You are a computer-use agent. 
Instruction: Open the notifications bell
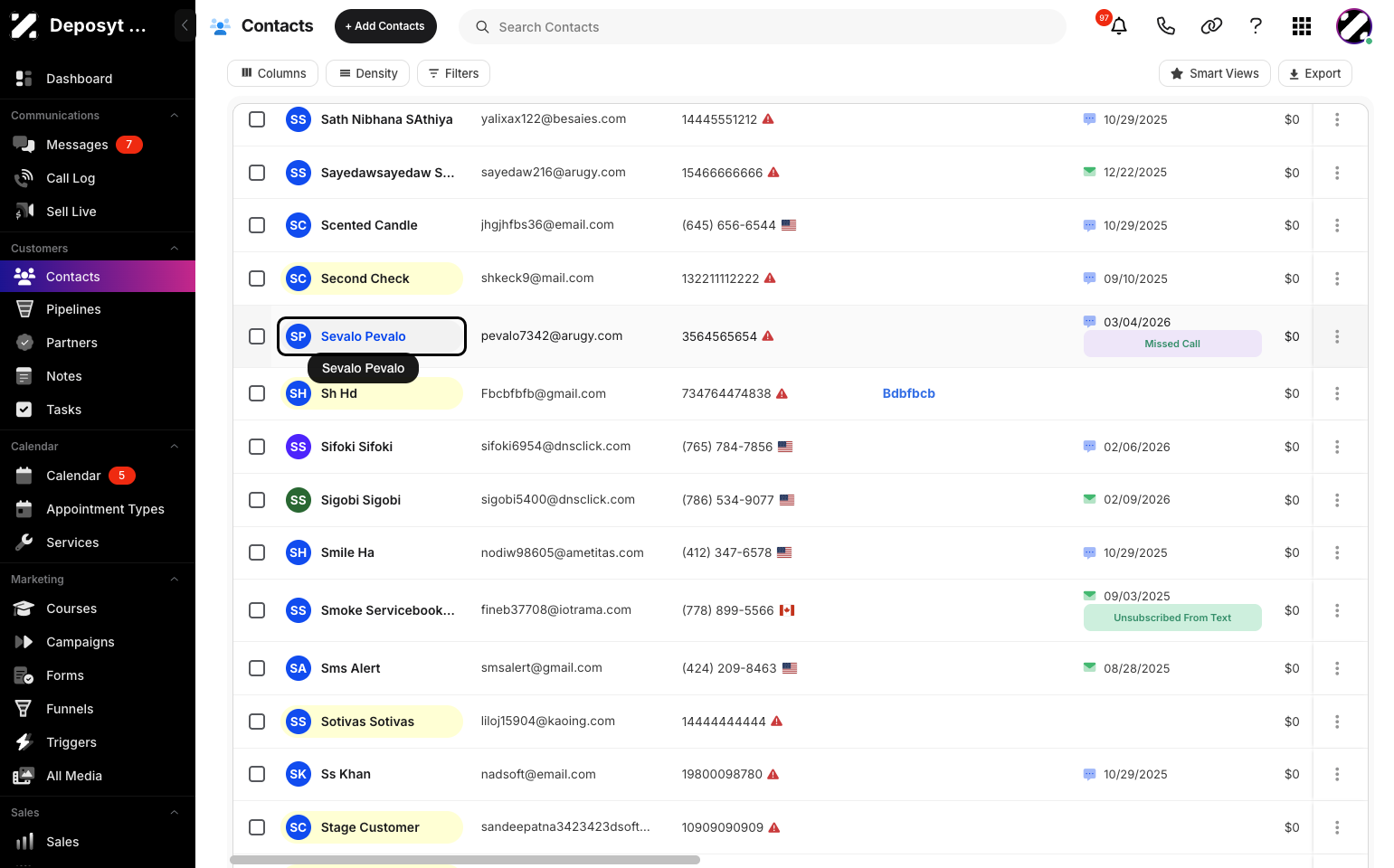1119,26
